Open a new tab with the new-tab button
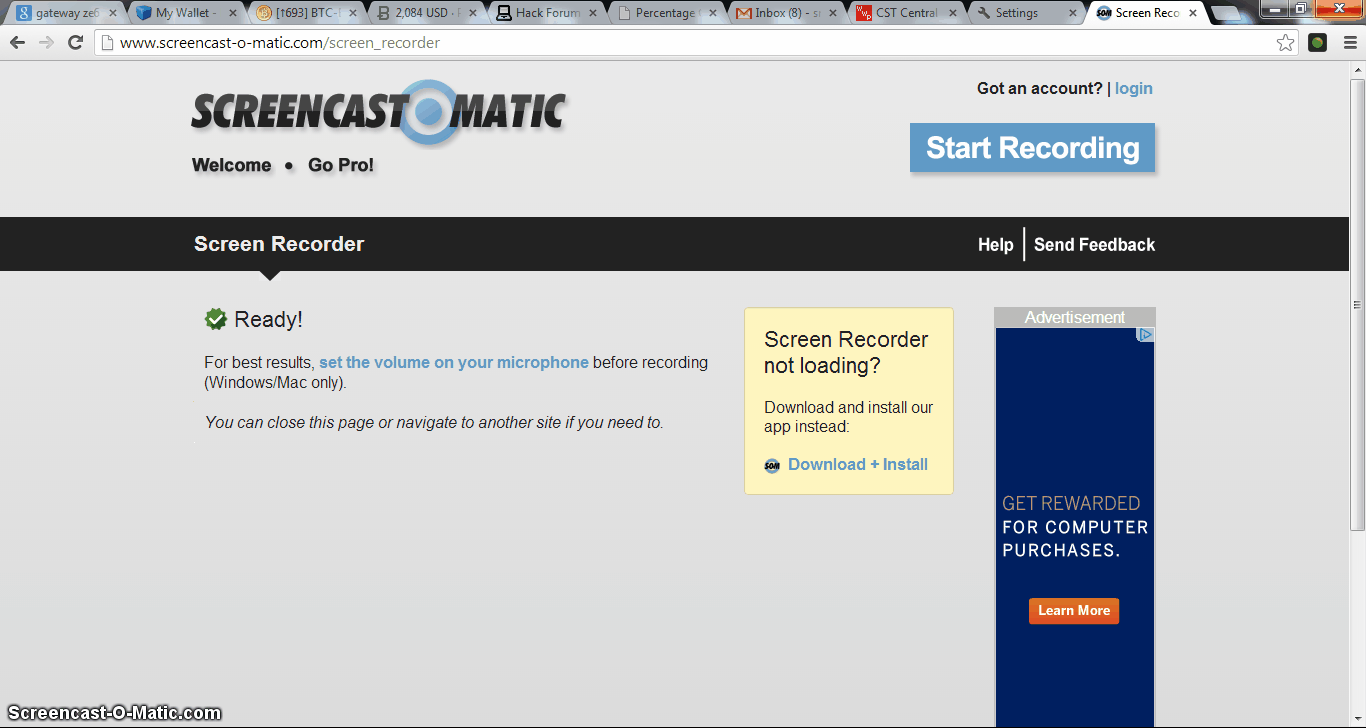Image resolution: width=1366 pixels, height=728 pixels. 1227,14
